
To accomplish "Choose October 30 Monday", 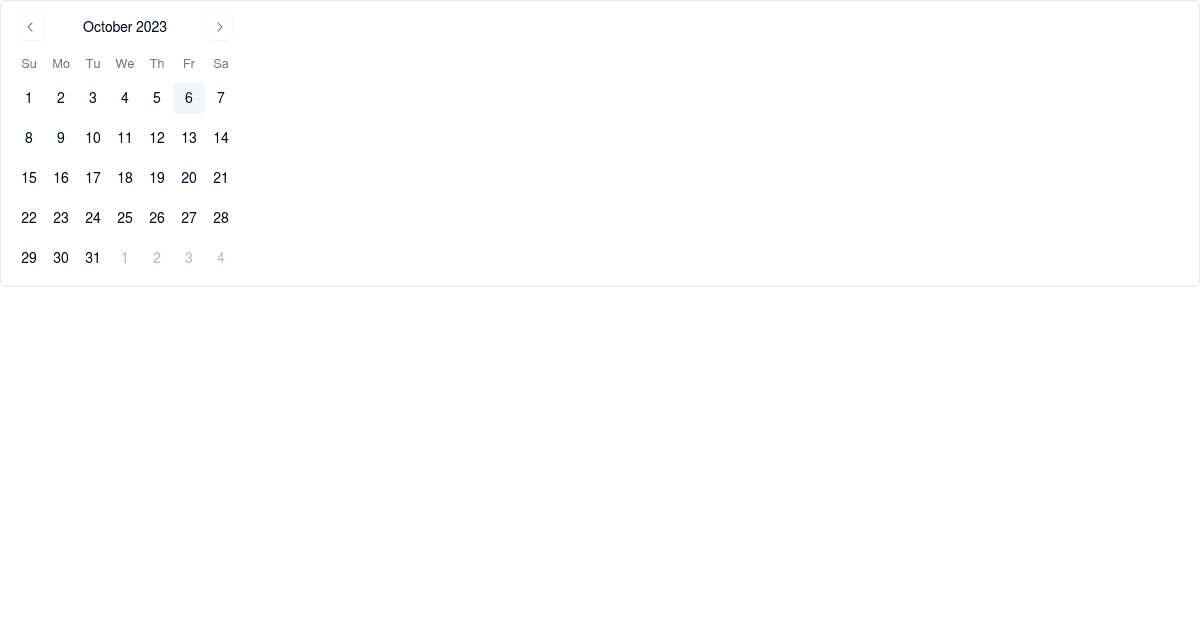I will pos(61,258).
